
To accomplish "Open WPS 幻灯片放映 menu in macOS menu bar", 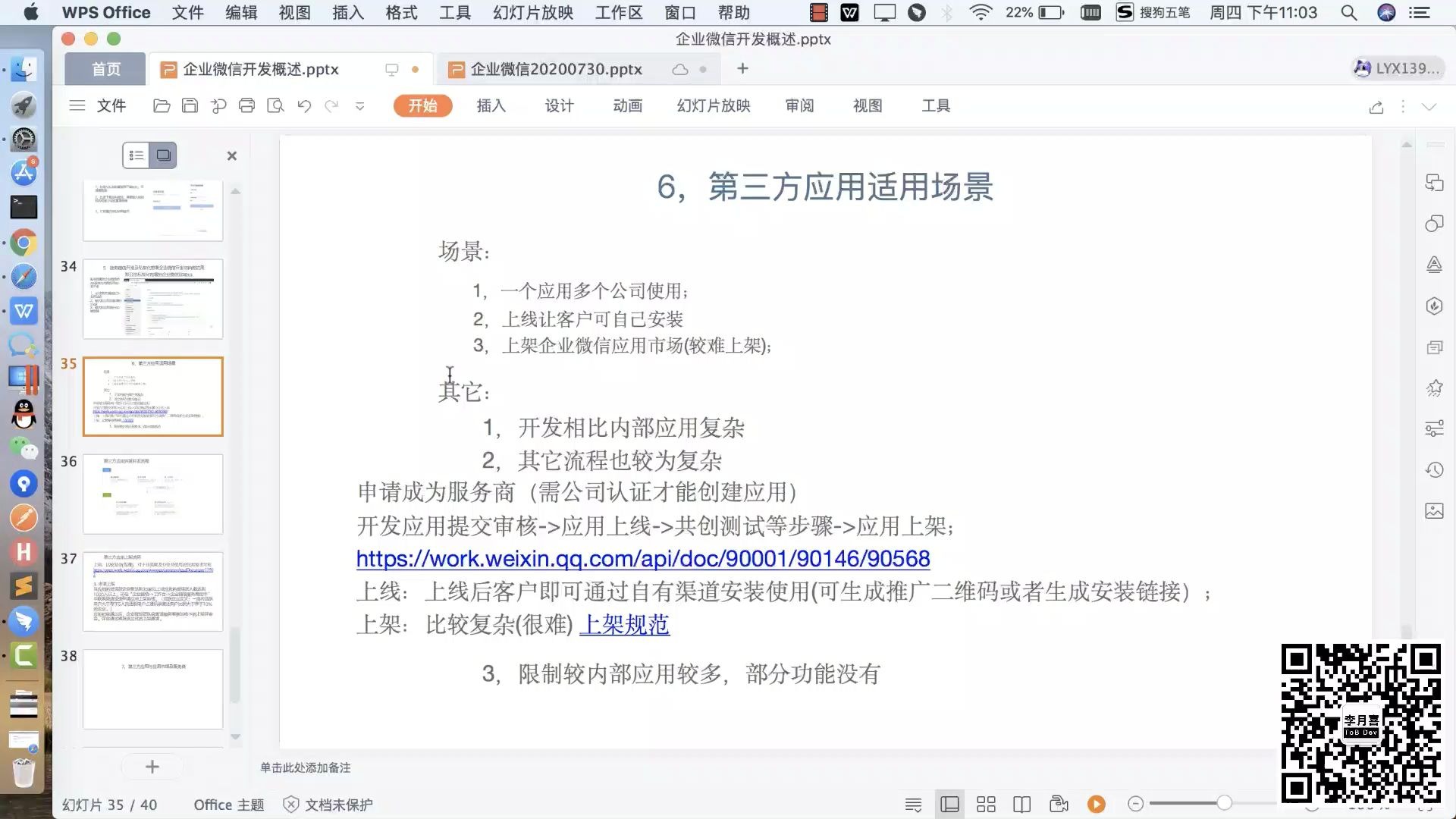I will coord(533,13).
